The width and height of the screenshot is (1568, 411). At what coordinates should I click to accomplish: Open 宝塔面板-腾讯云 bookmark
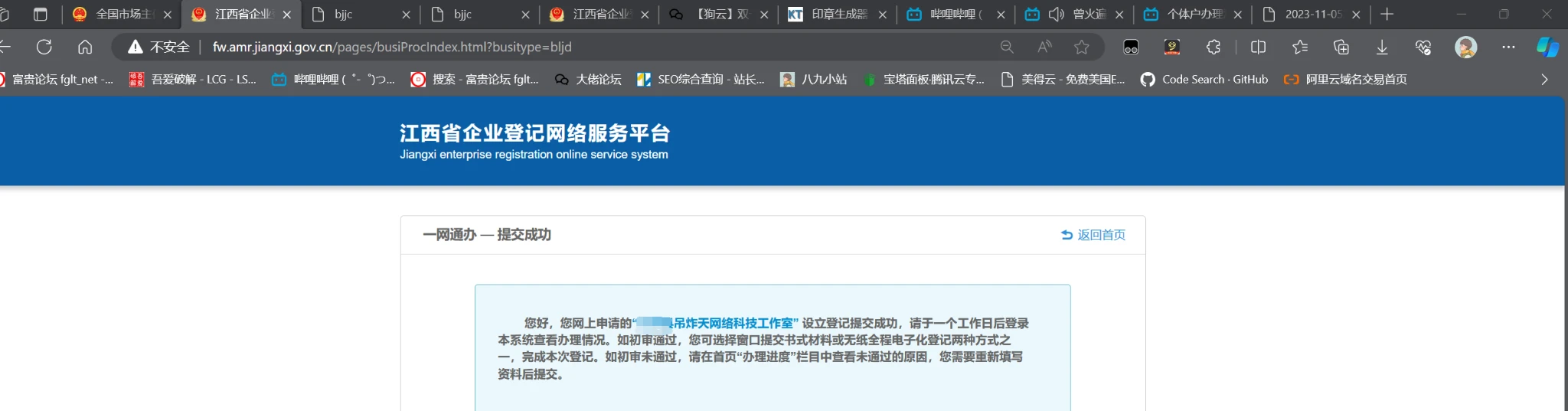point(924,80)
